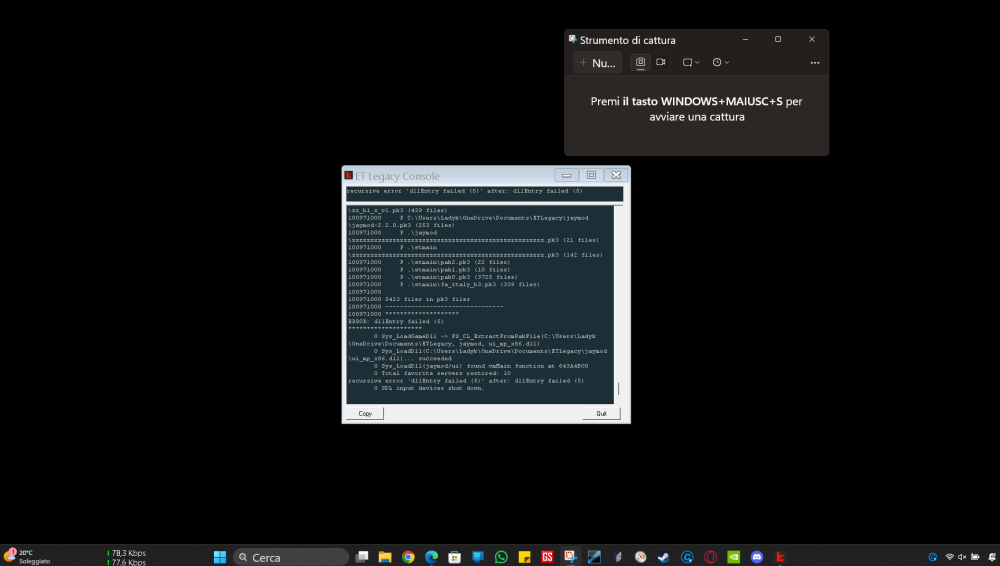Image resolution: width=1000 pixels, height=566 pixels.
Task: Open Microsoft Store from the taskbar
Action: pos(455,557)
